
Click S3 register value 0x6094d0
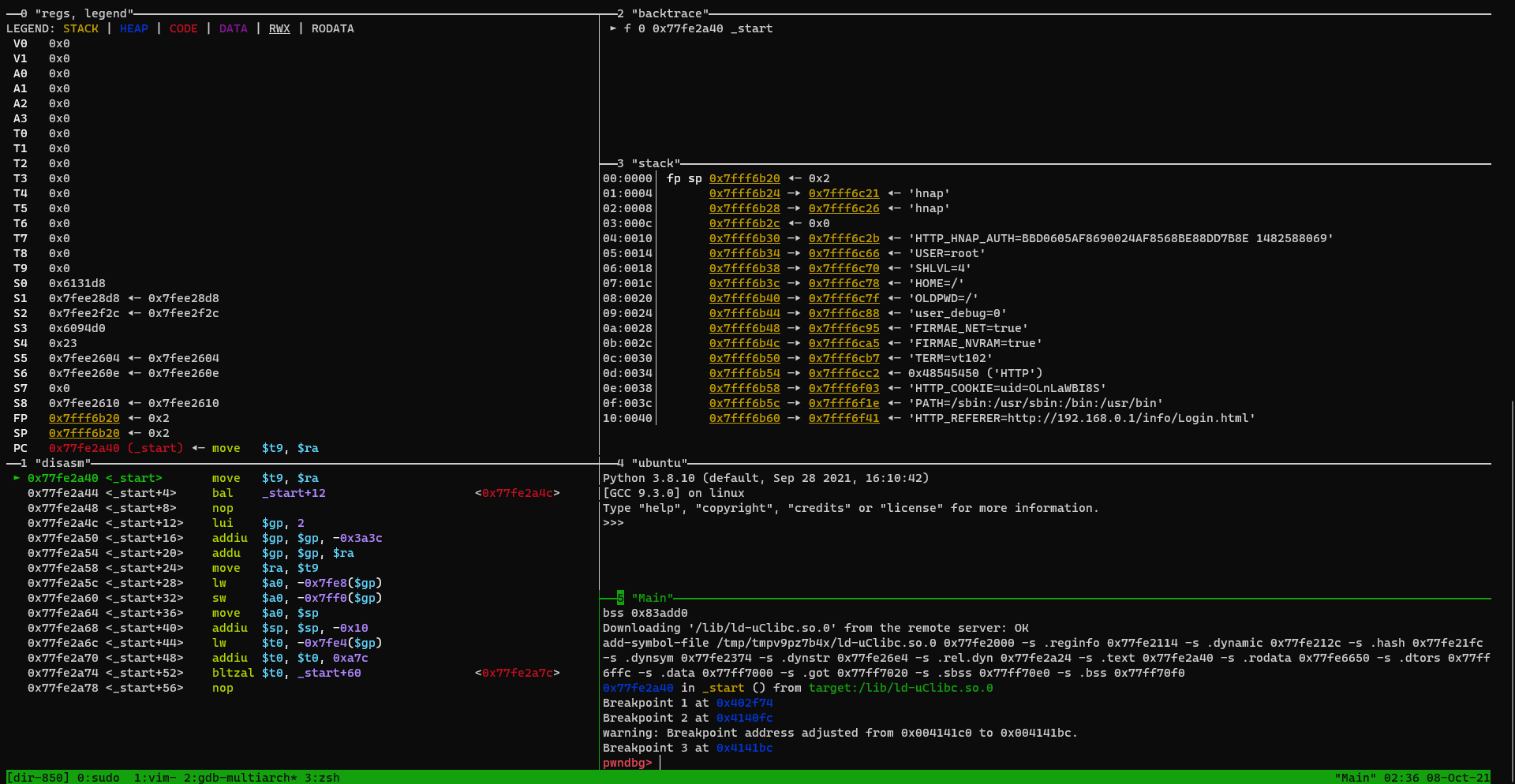(x=77, y=328)
